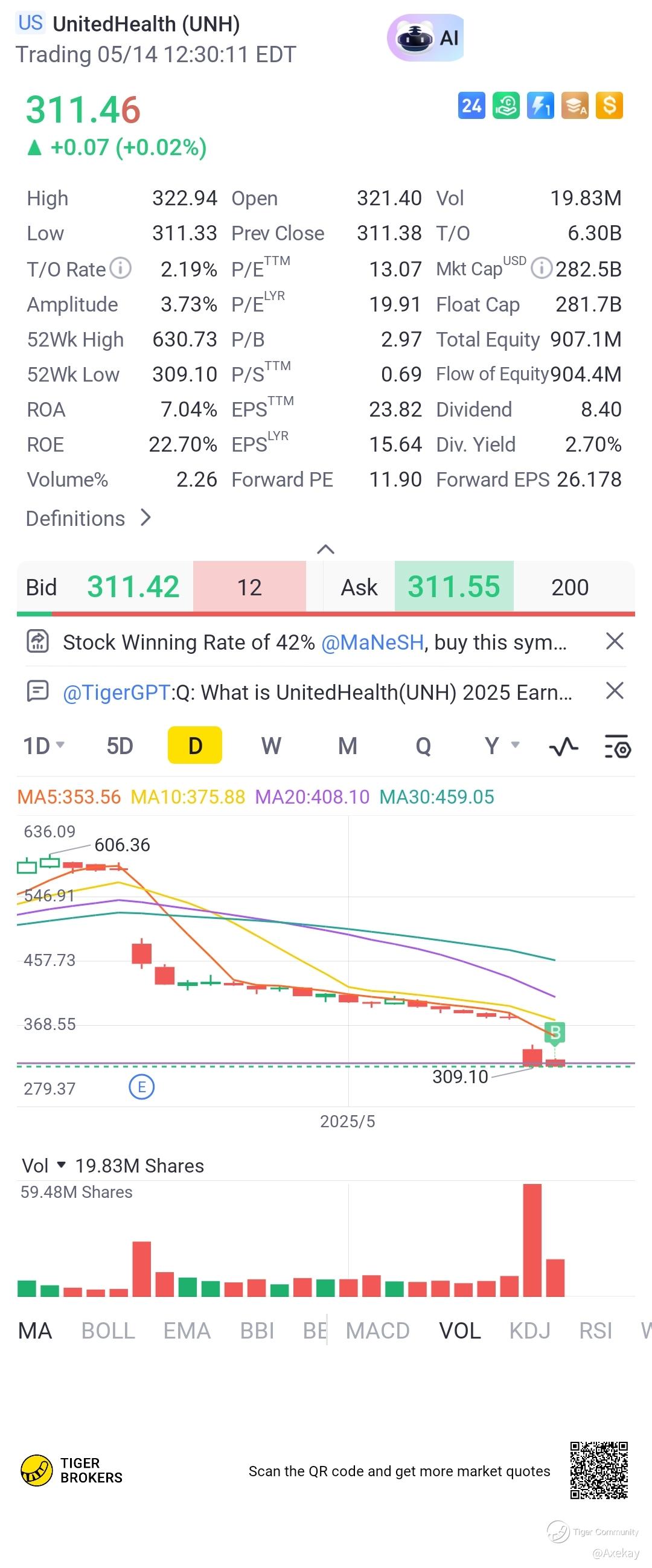Select the BBI indicator tab

coord(257,1331)
